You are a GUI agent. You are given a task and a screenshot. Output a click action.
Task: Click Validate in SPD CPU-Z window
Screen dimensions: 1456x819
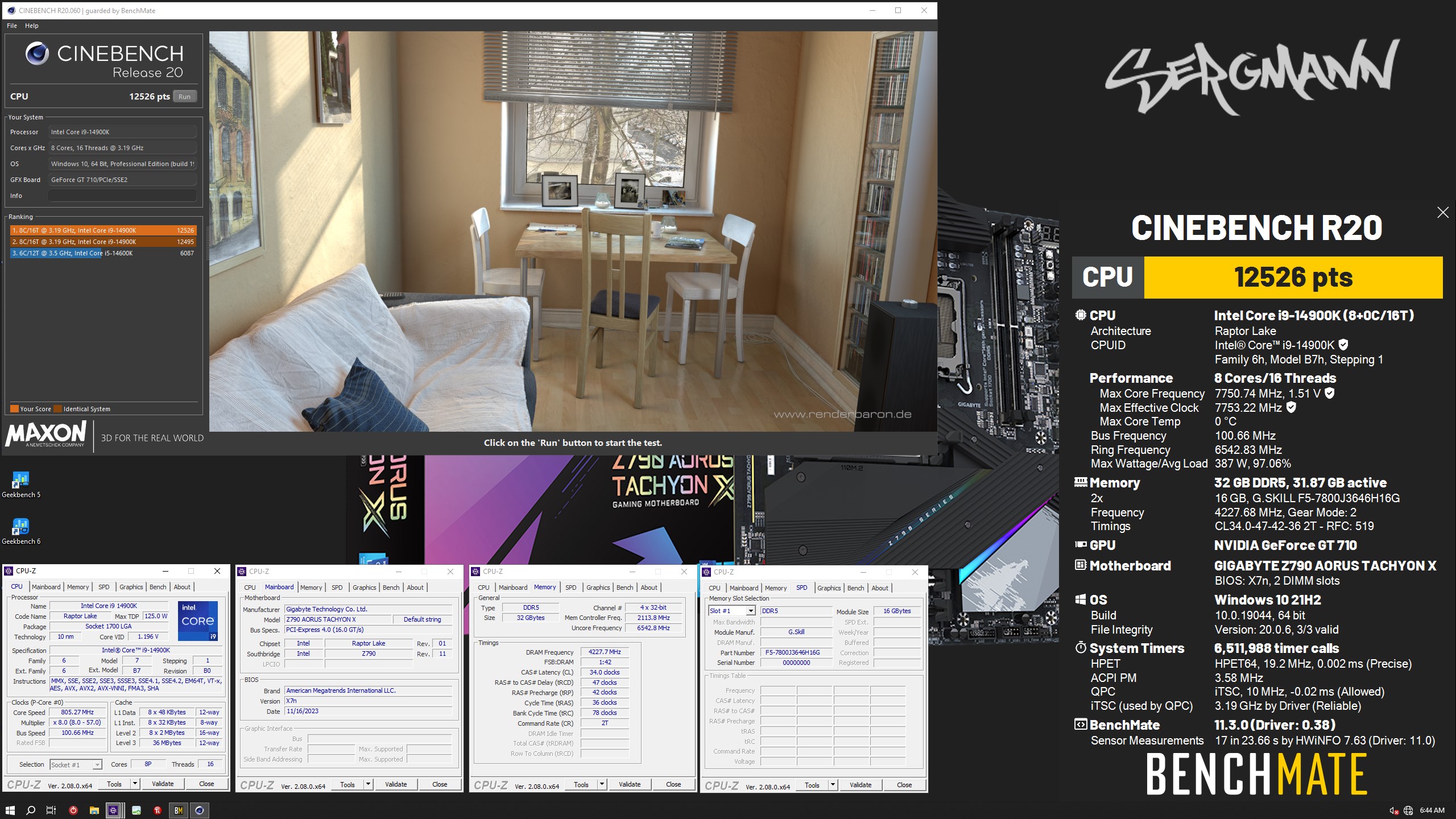point(861,785)
